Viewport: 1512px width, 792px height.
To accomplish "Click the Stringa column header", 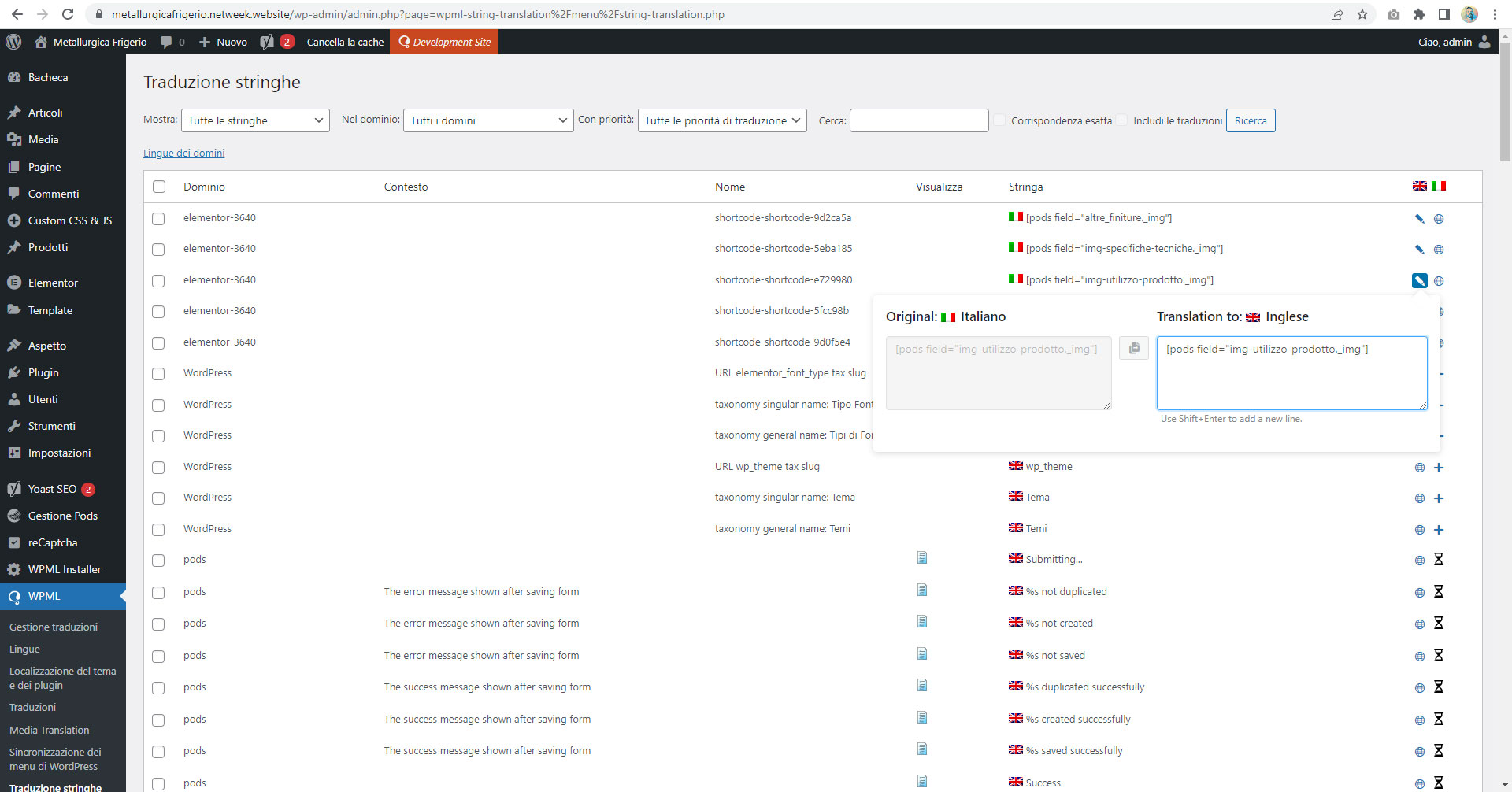I will 1025,187.
